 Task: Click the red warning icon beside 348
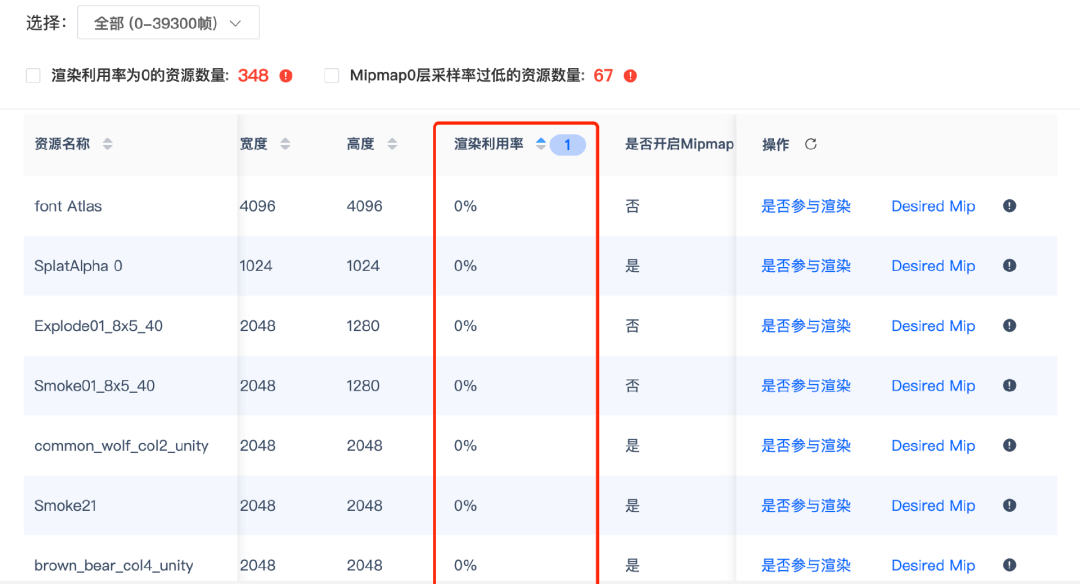[286, 76]
